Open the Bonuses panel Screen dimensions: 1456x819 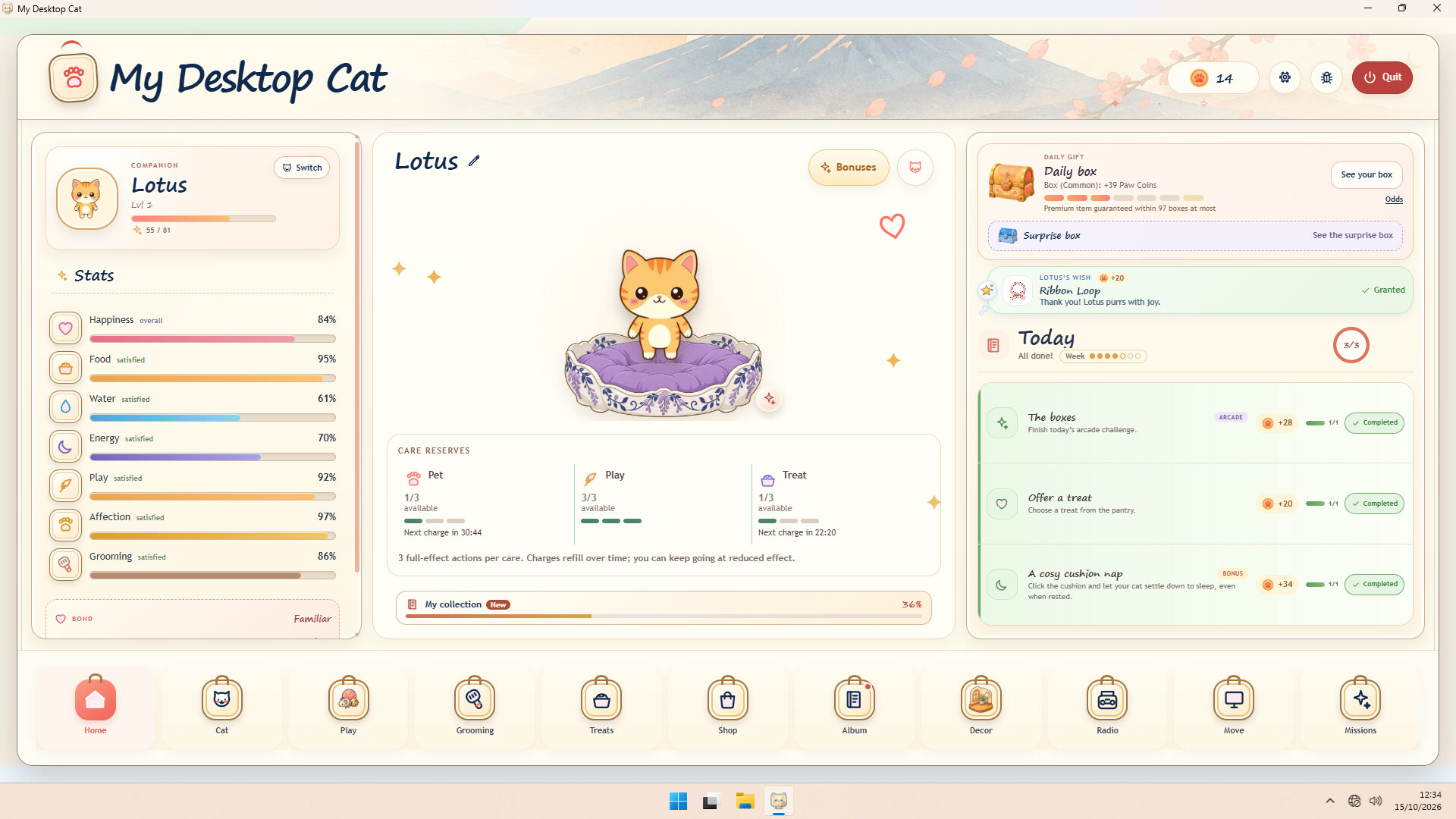(x=849, y=167)
